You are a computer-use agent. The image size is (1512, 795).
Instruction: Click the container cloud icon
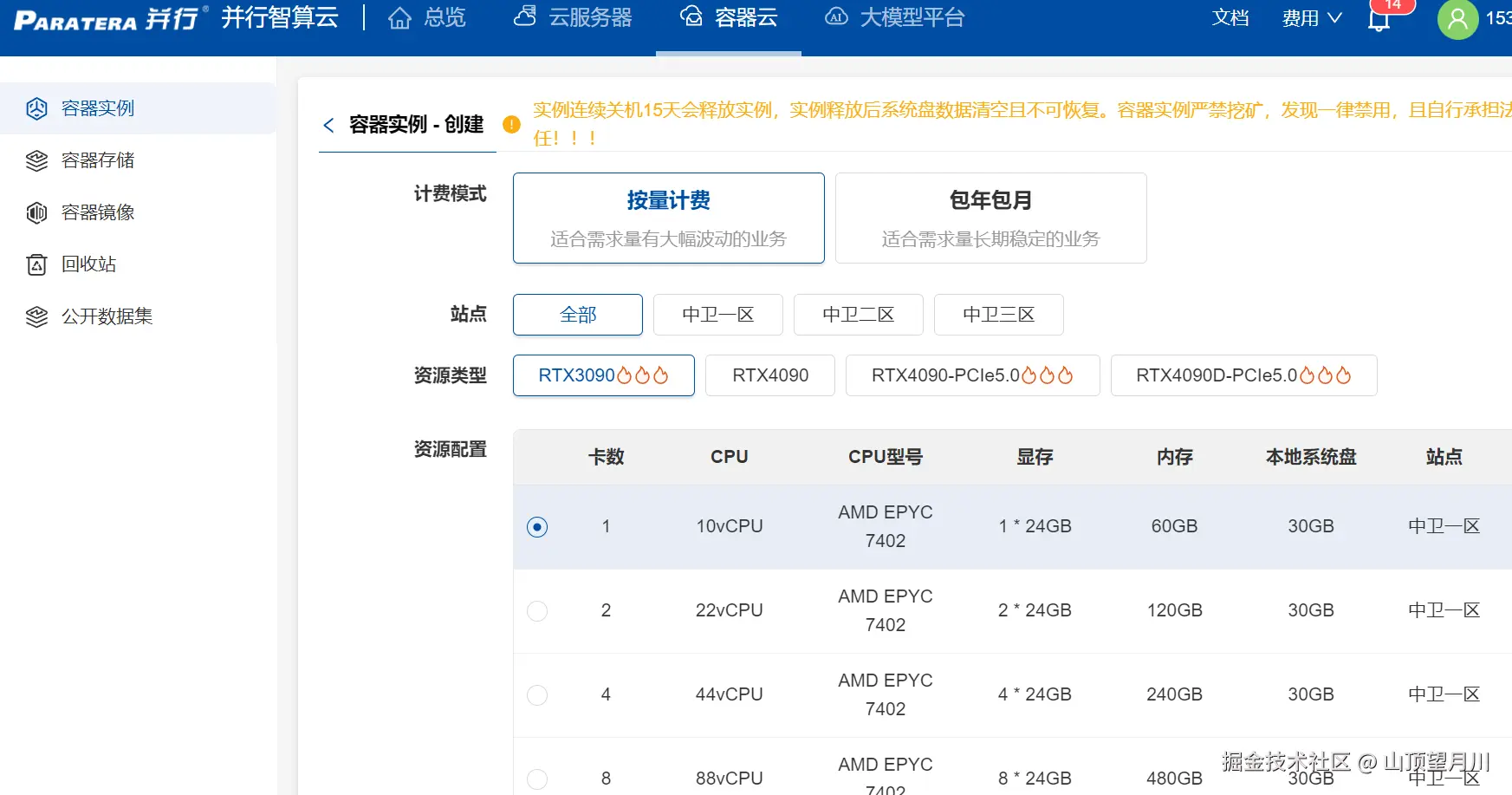click(x=691, y=16)
